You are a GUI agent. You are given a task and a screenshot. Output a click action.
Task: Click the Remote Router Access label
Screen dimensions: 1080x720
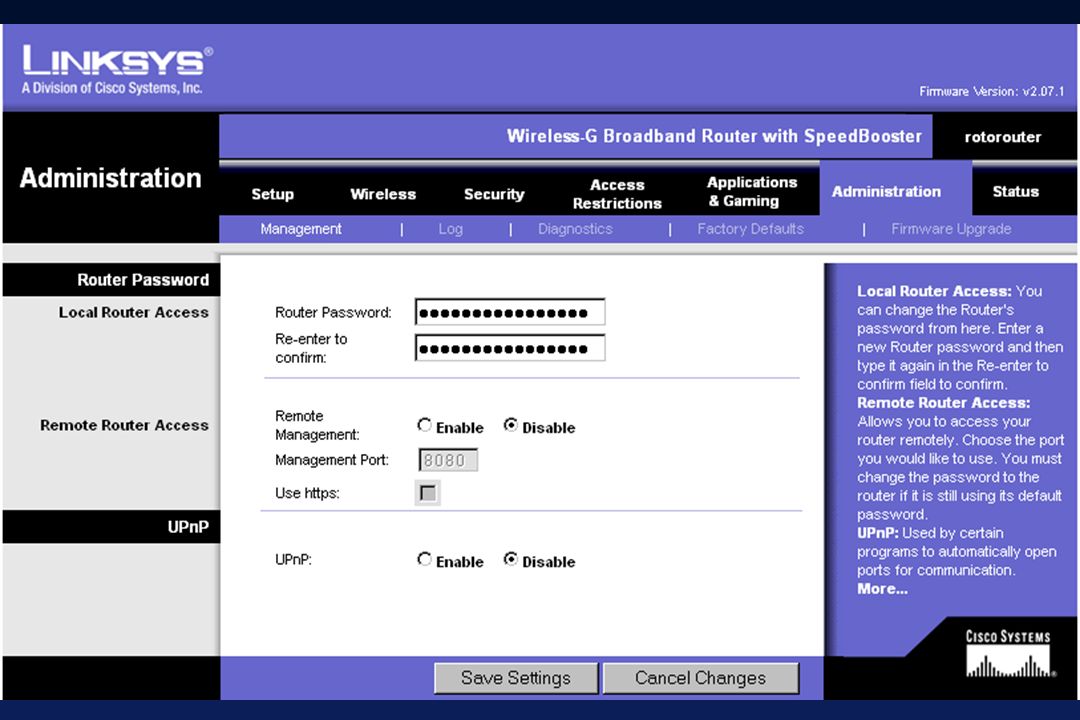(125, 425)
